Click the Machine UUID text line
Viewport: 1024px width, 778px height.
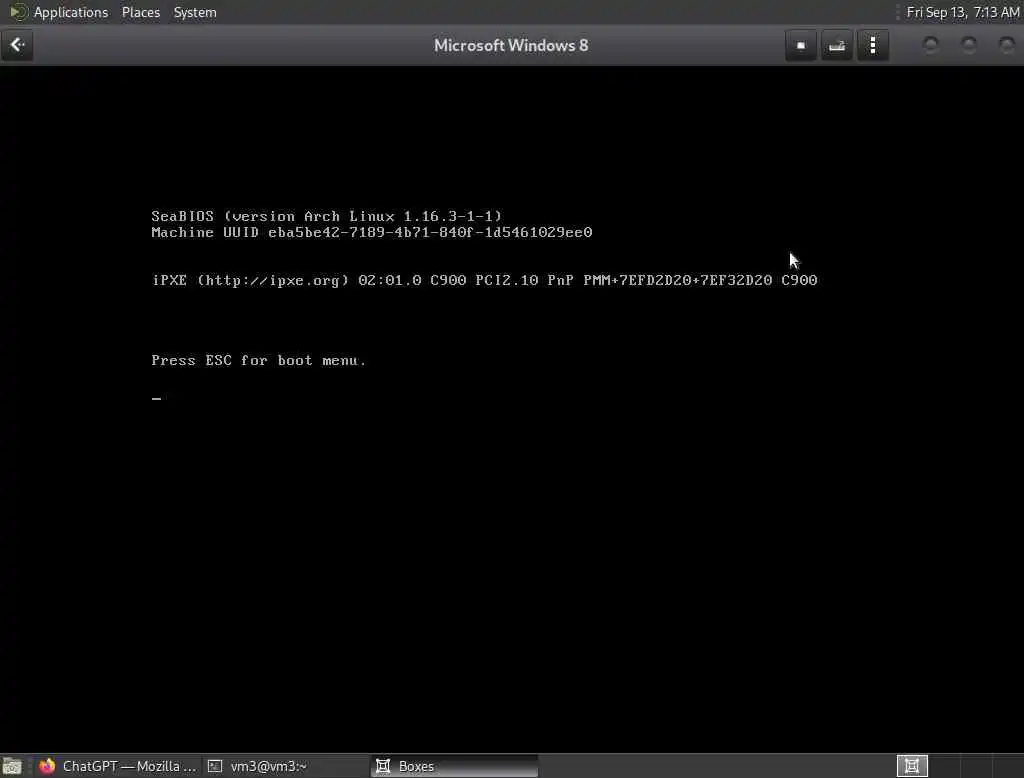coord(372,233)
